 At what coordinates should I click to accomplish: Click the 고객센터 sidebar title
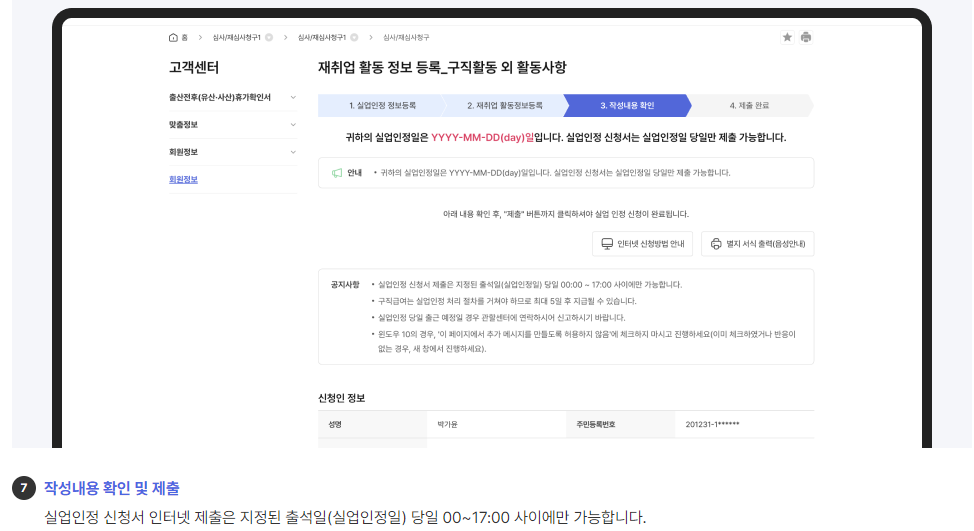click(x=194, y=67)
